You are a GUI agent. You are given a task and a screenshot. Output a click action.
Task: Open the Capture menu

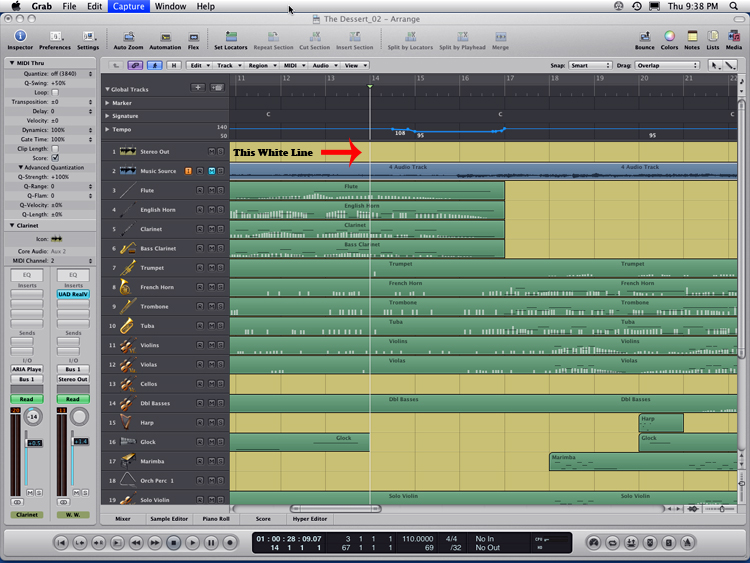129,6
